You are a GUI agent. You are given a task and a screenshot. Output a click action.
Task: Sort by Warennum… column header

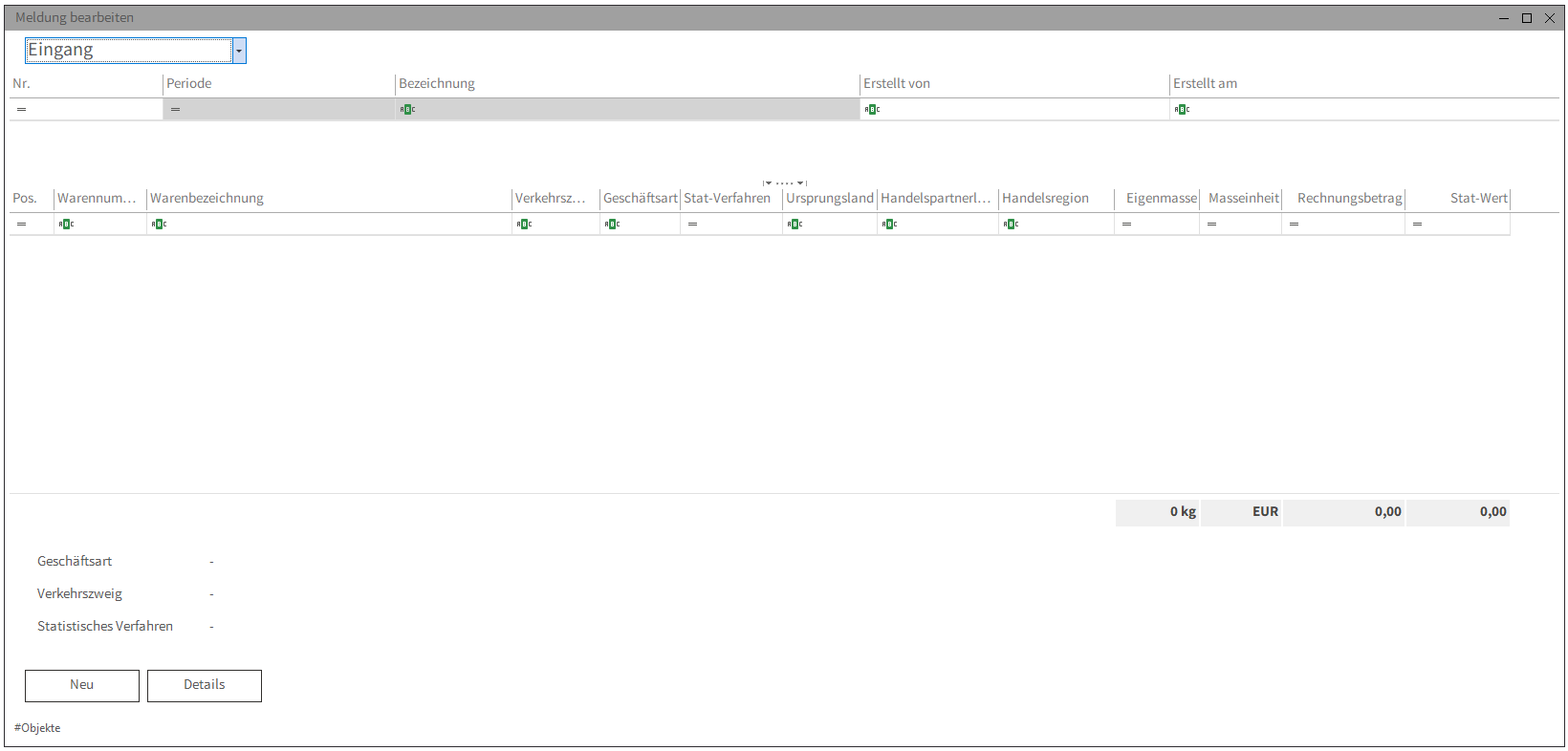coord(100,199)
